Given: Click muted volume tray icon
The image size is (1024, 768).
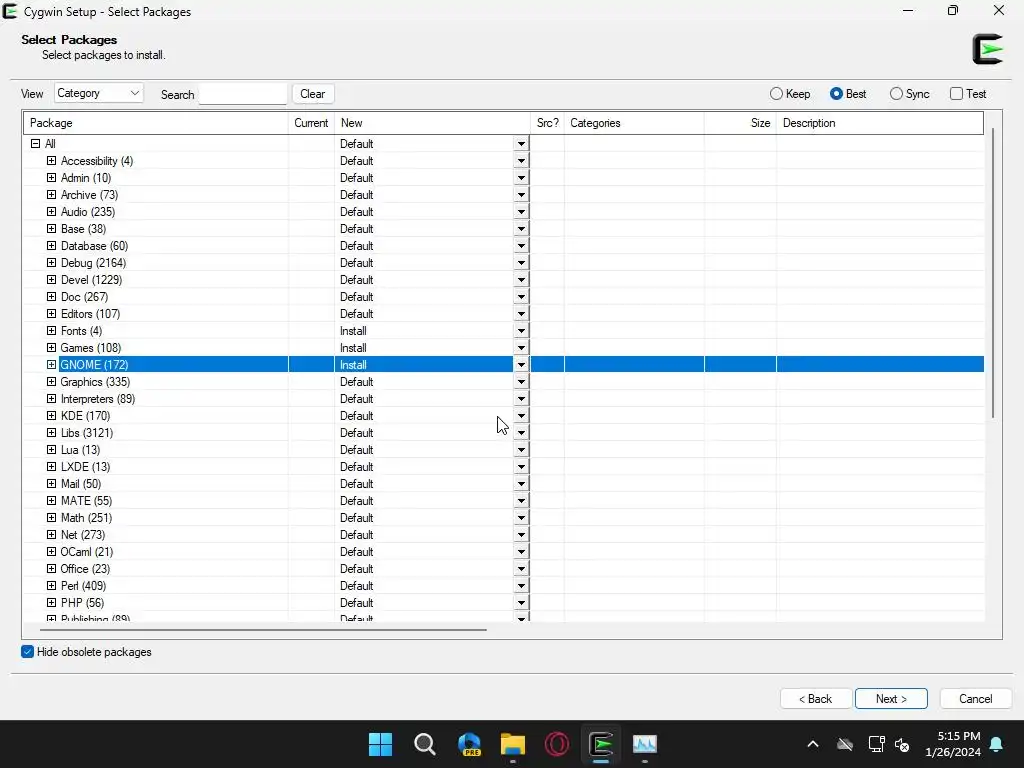Looking at the screenshot, I should 902,744.
